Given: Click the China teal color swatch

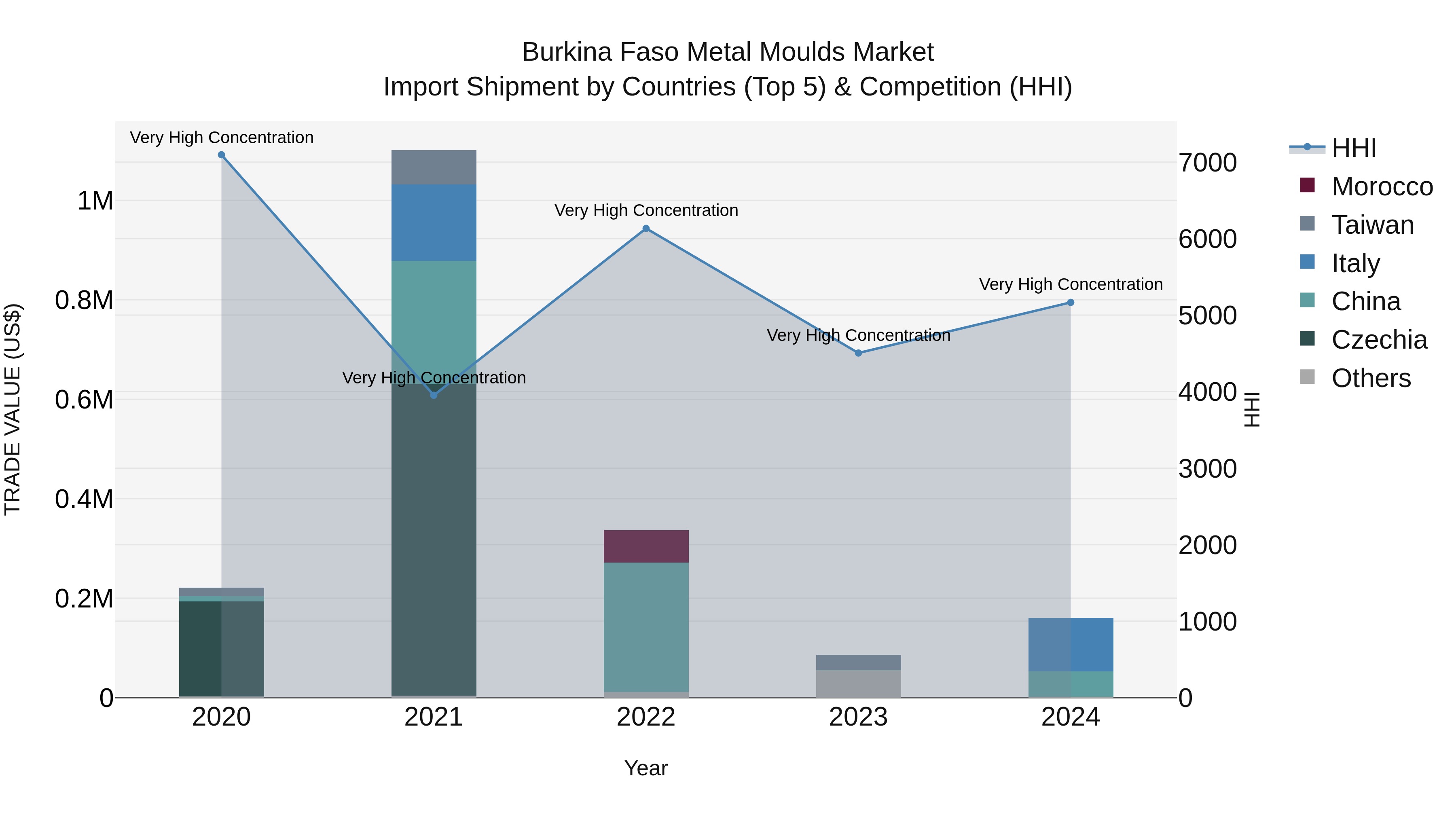Looking at the screenshot, I should pyautogui.click(x=1307, y=300).
